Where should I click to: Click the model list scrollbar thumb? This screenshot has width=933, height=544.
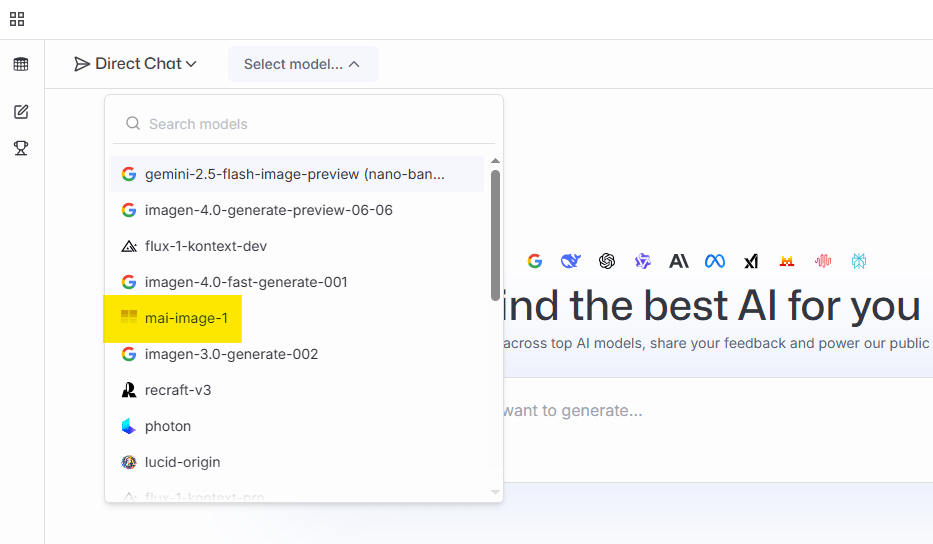point(495,235)
